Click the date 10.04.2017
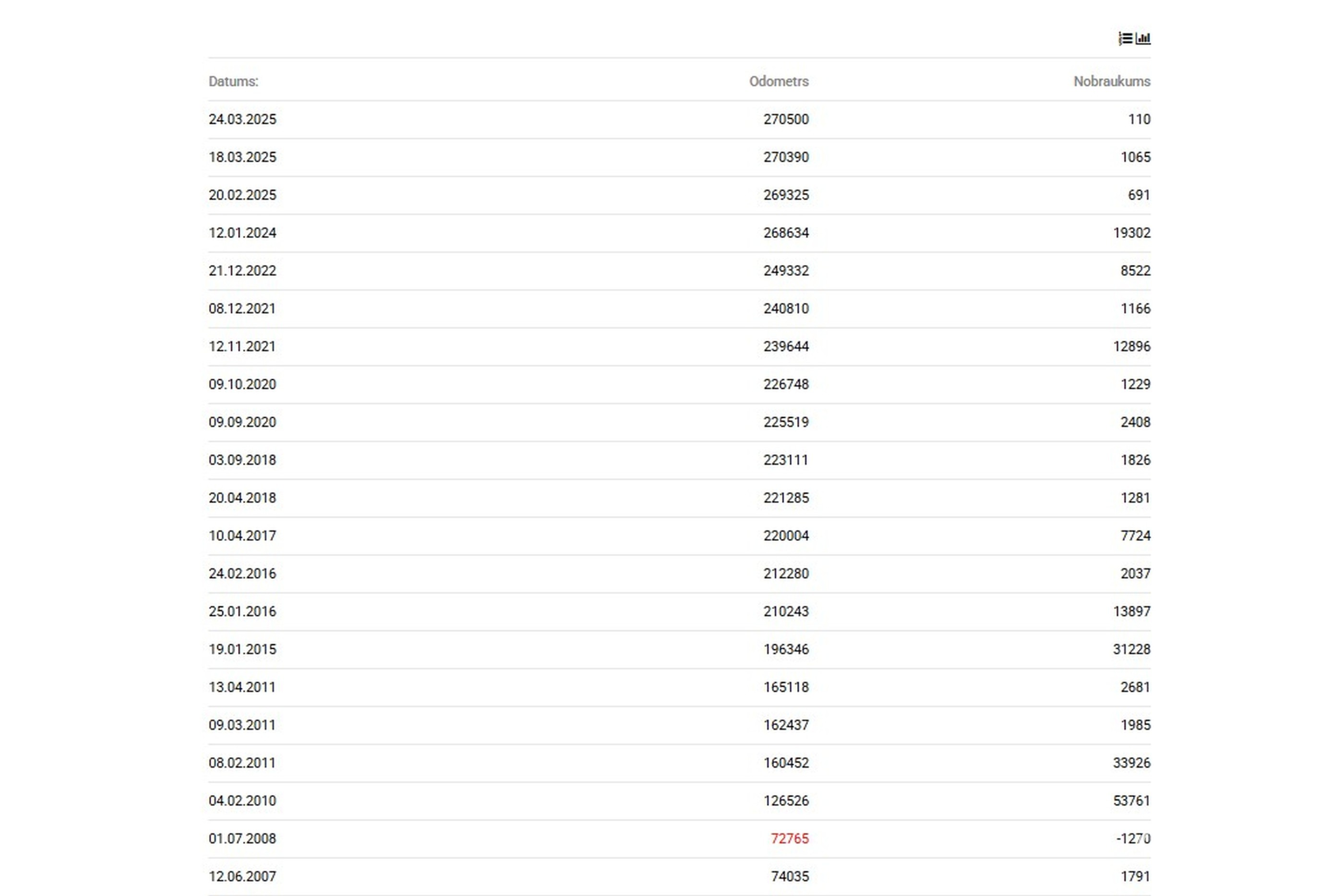Screen dimensions: 1344x896 tap(242, 536)
